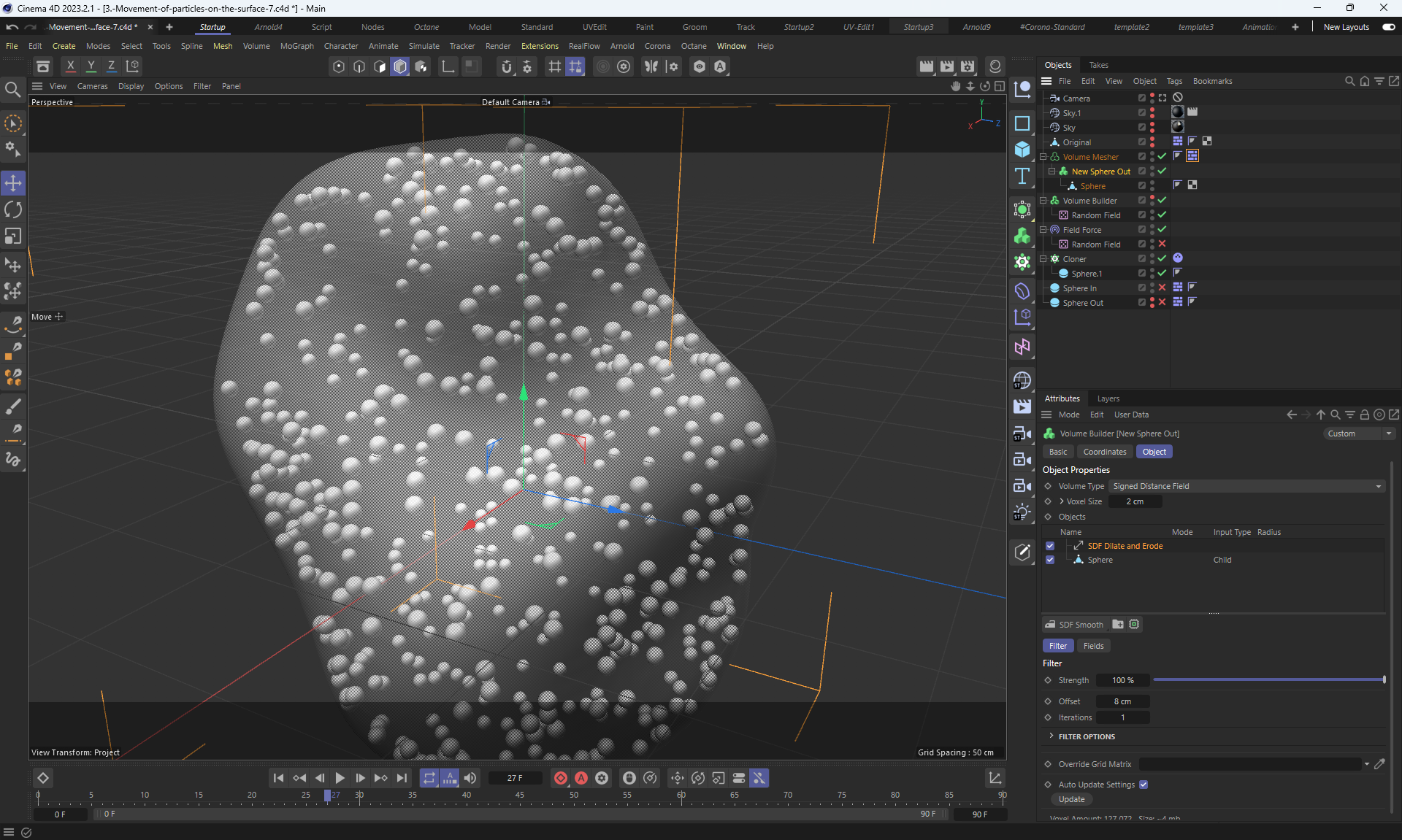Adjust the Strength slider

point(1268,680)
